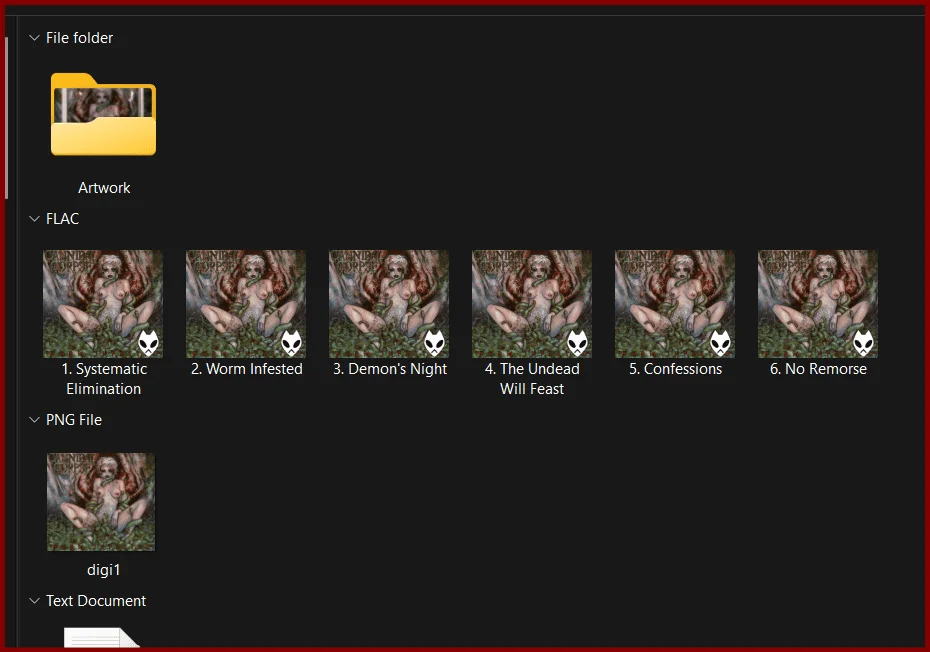Screen dimensions: 930x652
Task: Click the foobar2000 badge on Demon's Night
Action: coord(434,343)
